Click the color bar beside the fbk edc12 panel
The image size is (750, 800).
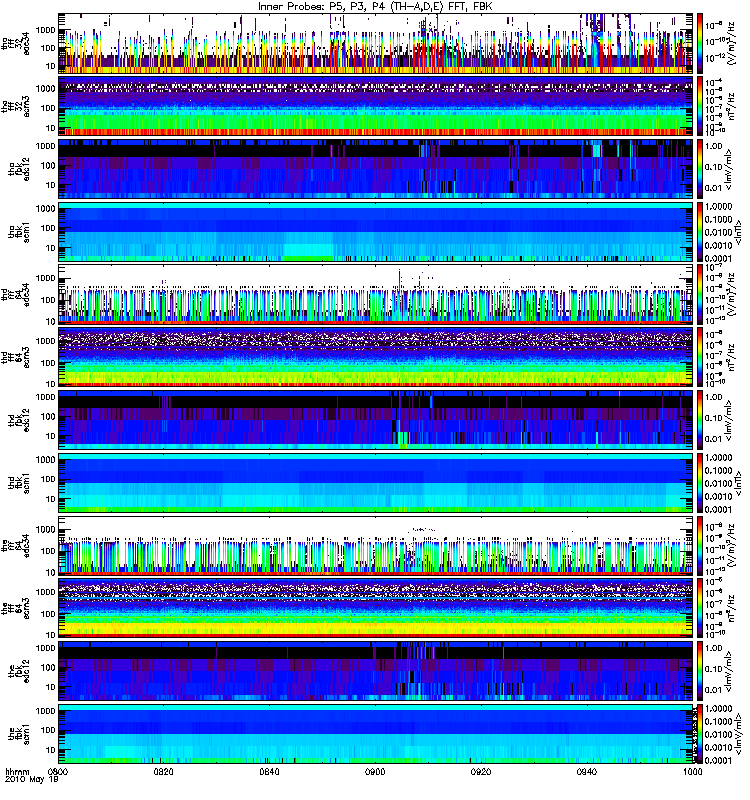[x=701, y=671]
